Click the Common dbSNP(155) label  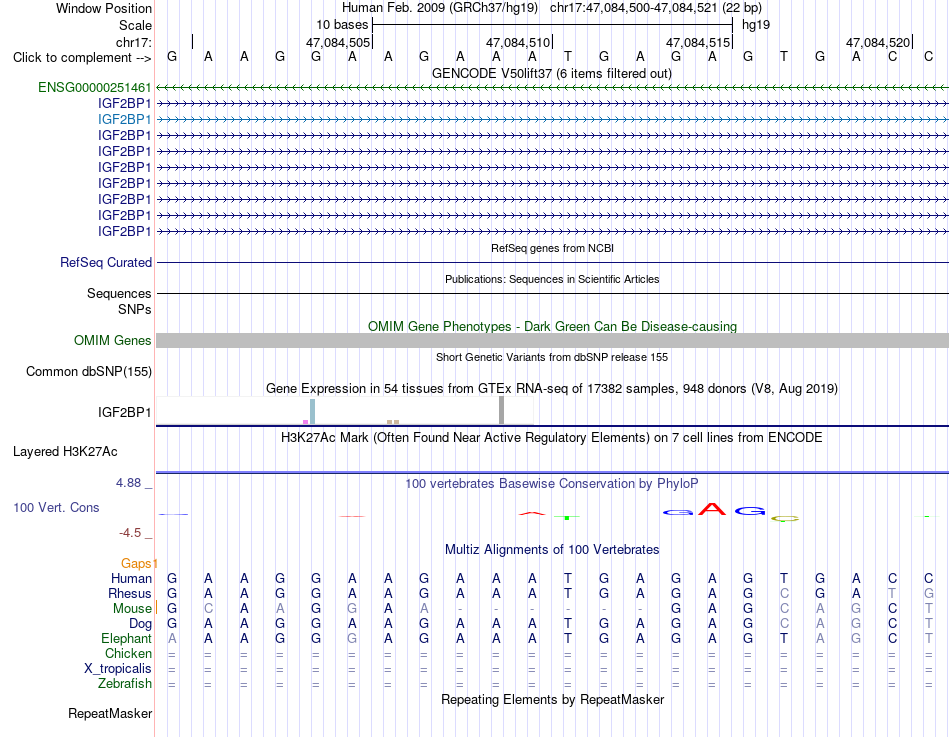(88, 372)
